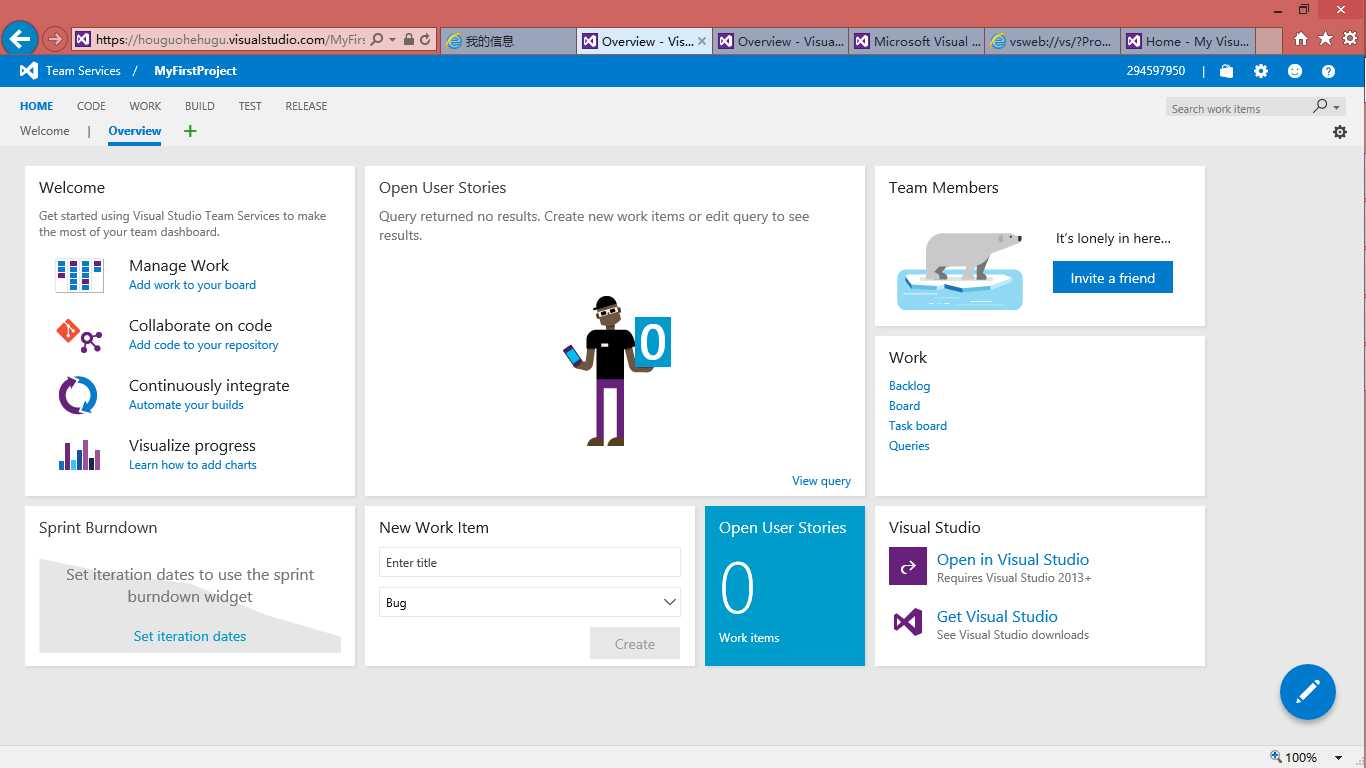This screenshot has height=768, width=1366.
Task: Click the Continuously integrate circular arrows icon
Action: (79, 395)
